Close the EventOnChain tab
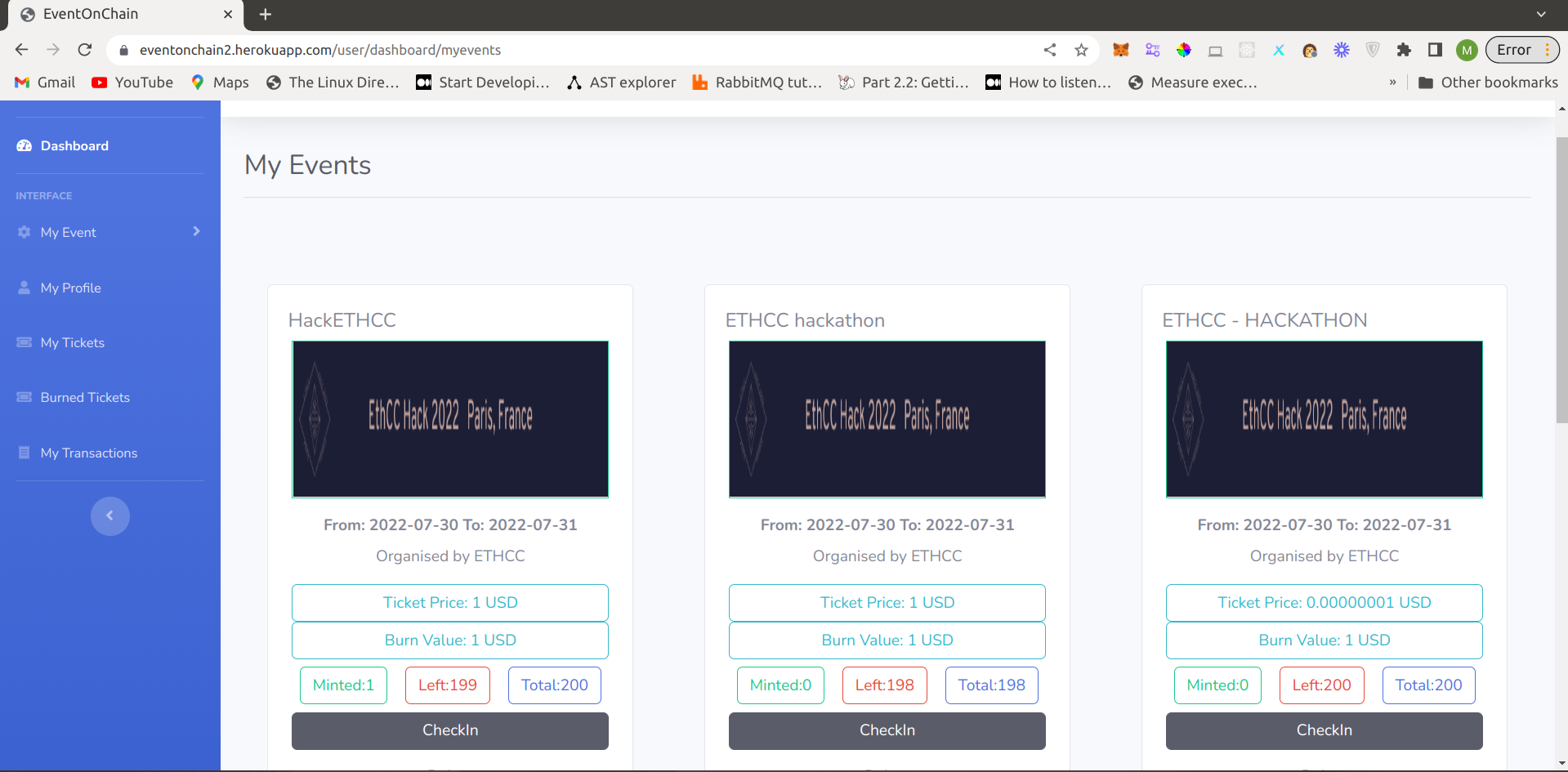The height and width of the screenshot is (772, 1568). [228, 14]
